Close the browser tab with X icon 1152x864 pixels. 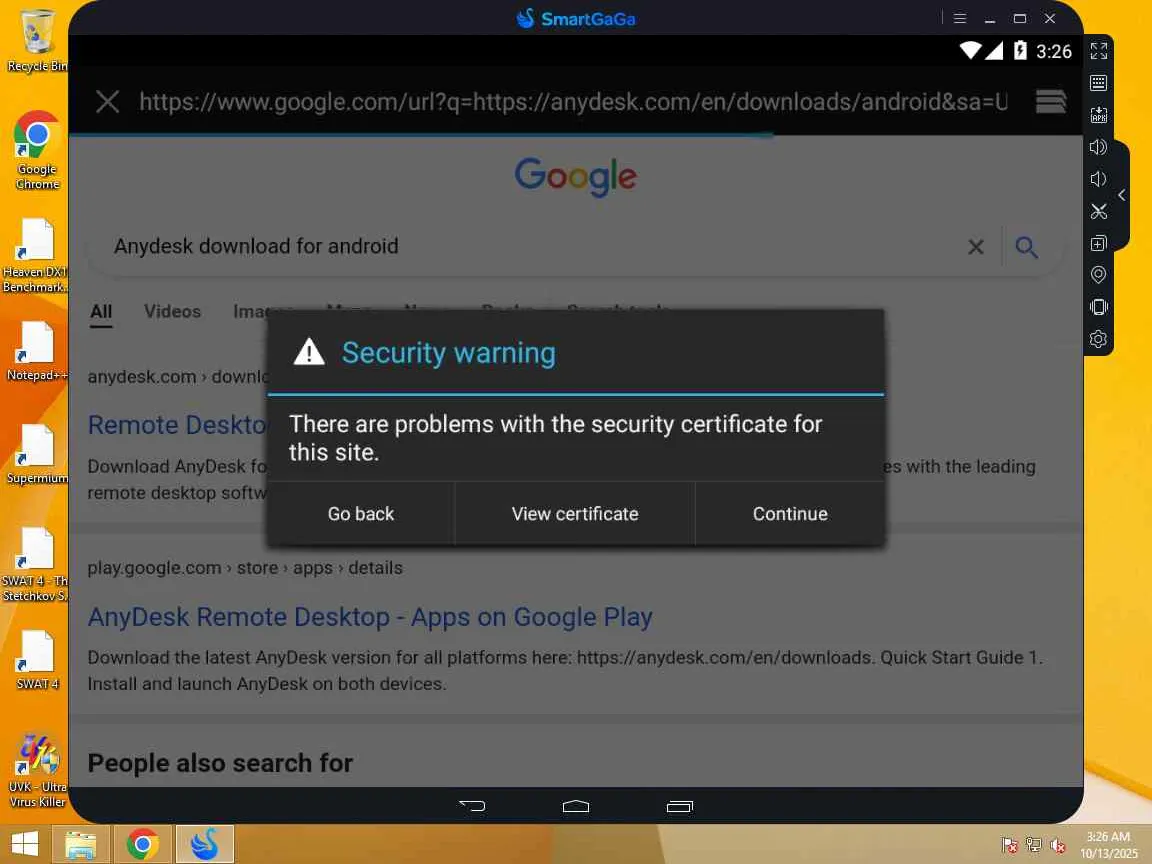[x=108, y=101]
